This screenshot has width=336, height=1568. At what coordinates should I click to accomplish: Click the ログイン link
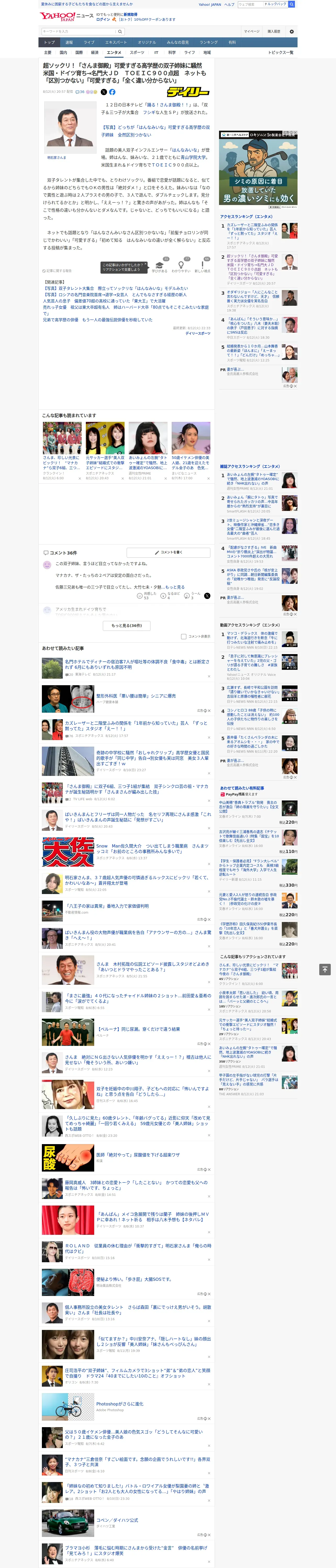(103, 20)
